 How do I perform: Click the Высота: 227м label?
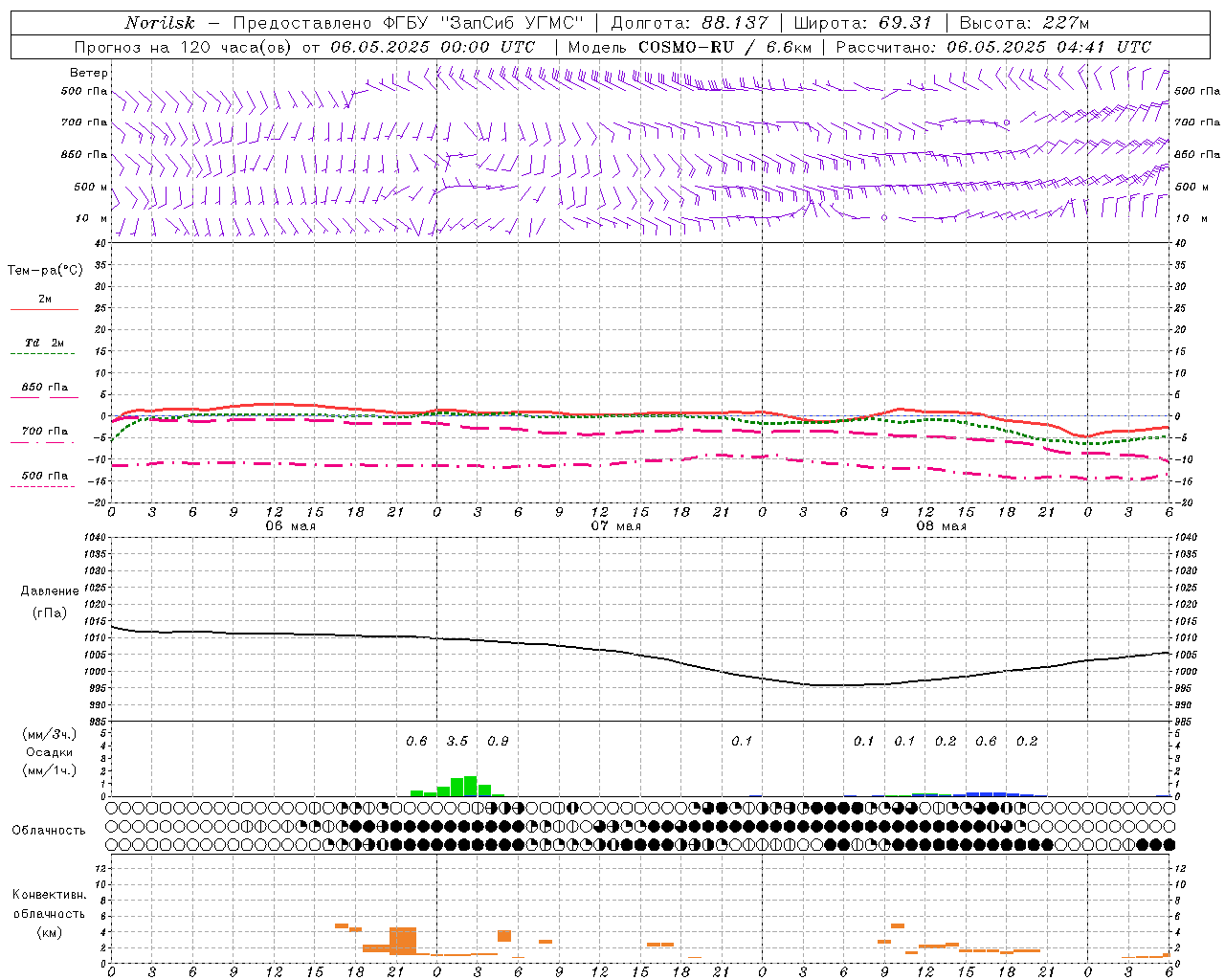[x=1024, y=23]
